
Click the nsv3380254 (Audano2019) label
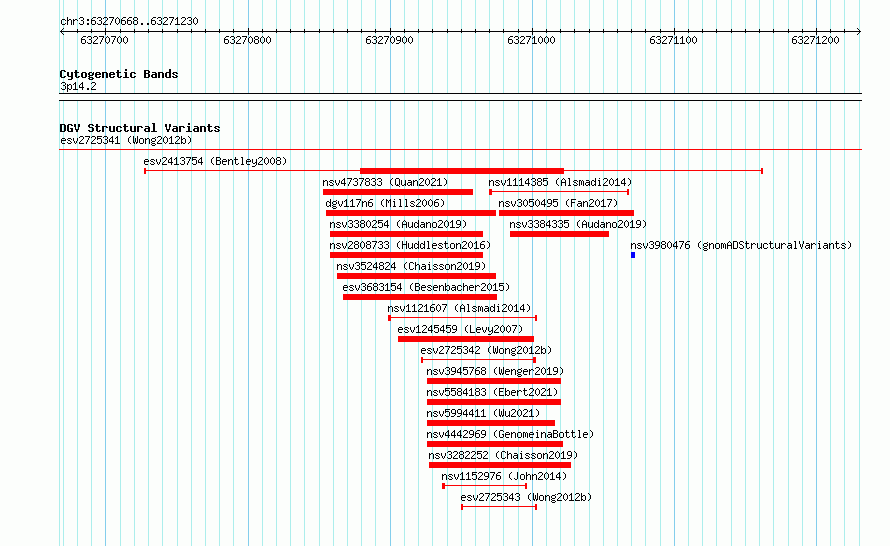coord(398,224)
